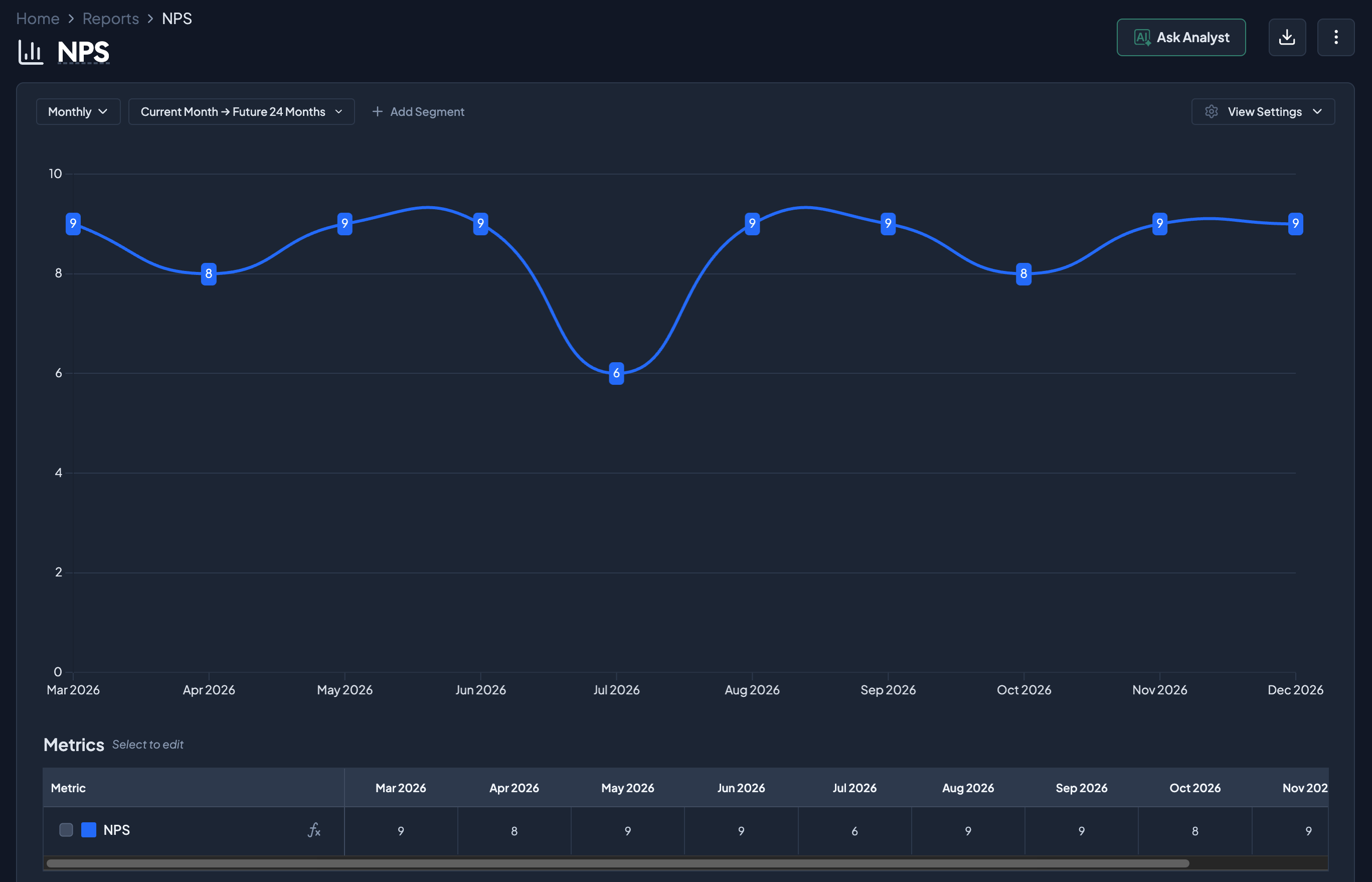The height and width of the screenshot is (882, 1372).
Task: Navigate to Reports breadcrumb link
Action: coord(110,19)
